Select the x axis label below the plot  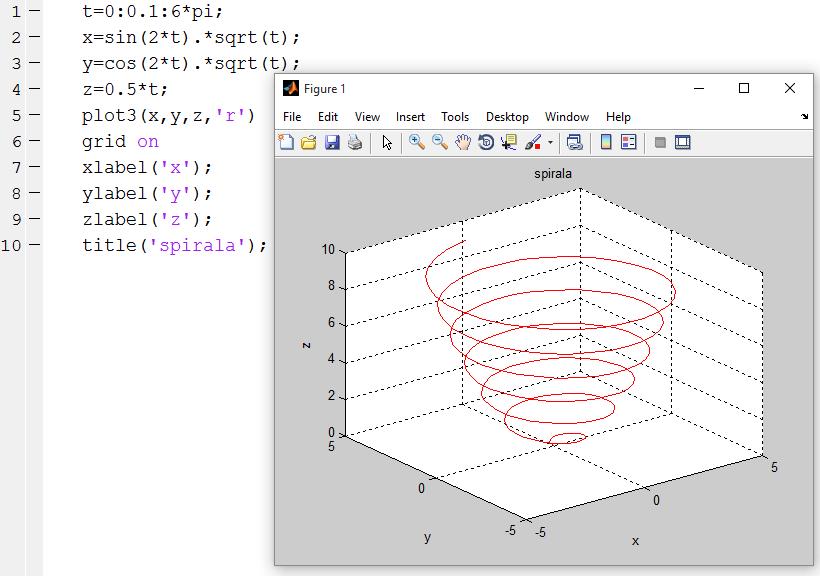(x=635, y=541)
